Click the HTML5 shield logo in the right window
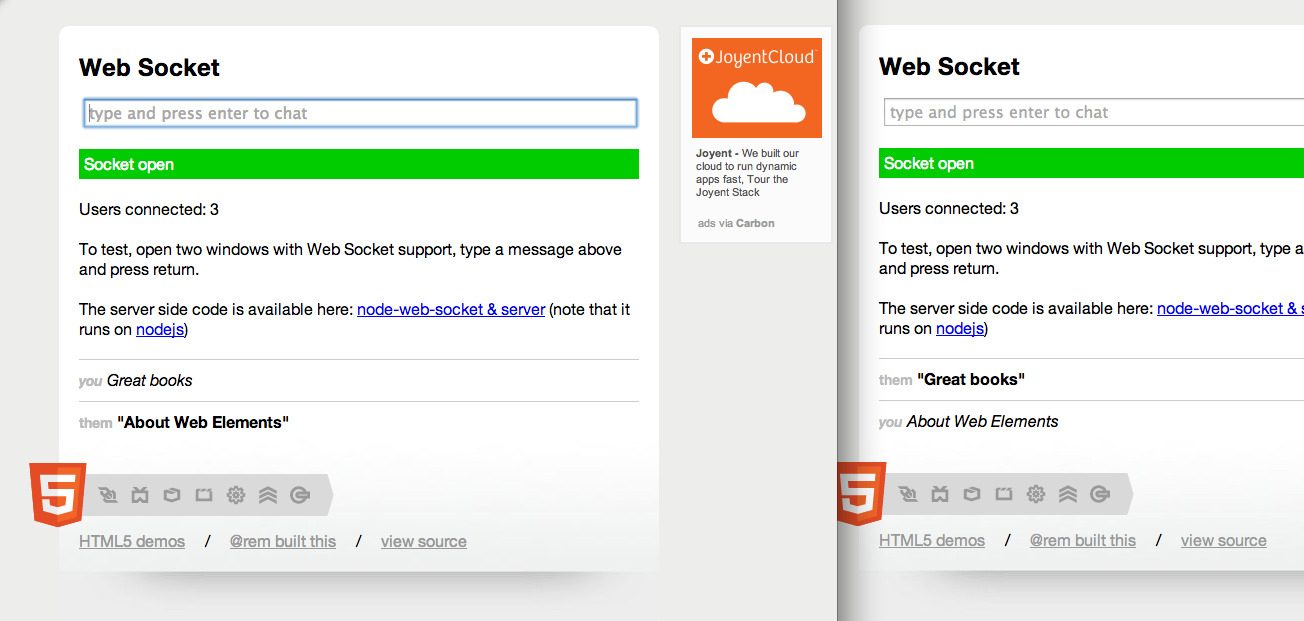Image resolution: width=1304 pixels, height=621 pixels. [861, 493]
